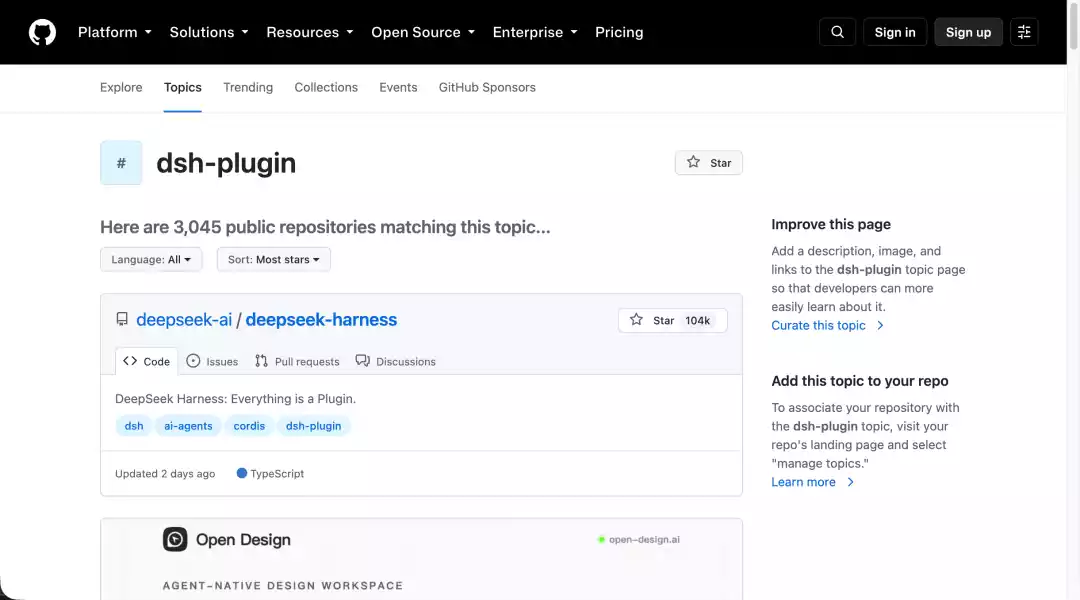Viewport: 1080px width, 600px height.
Task: Click the star icon in topic Star button
Action: pos(693,162)
